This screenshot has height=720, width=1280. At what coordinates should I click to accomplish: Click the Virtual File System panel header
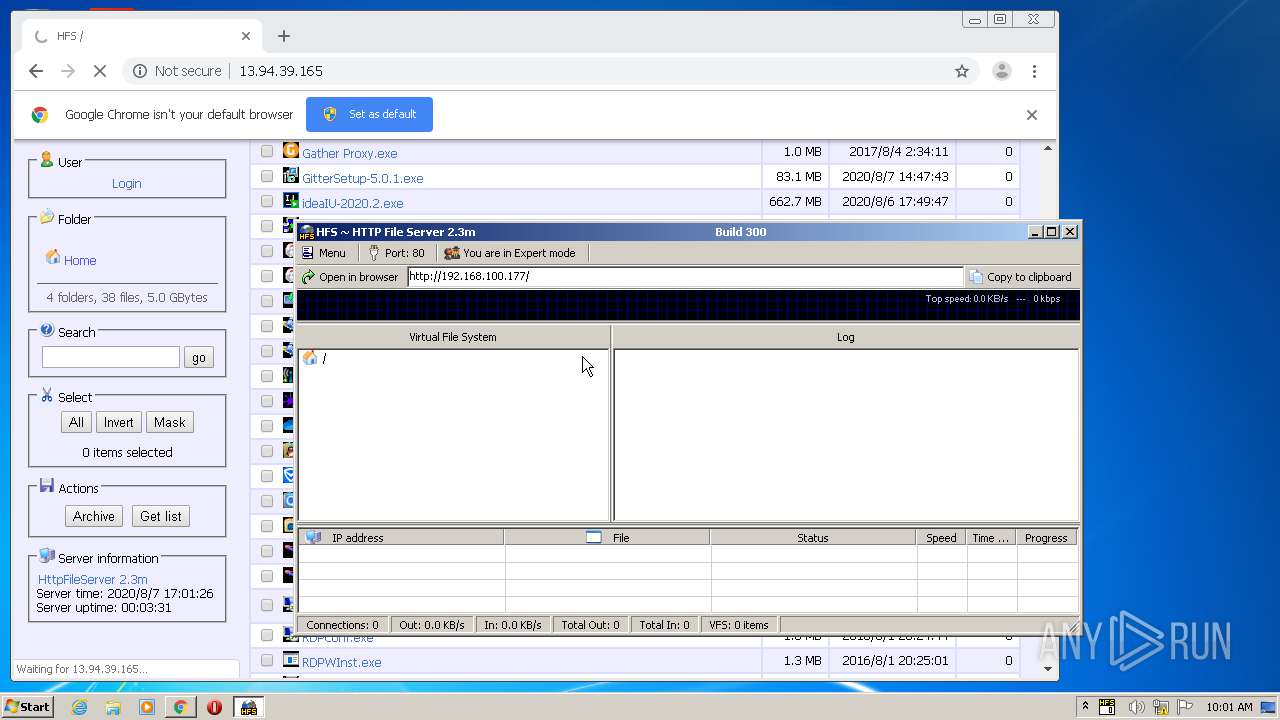453,337
